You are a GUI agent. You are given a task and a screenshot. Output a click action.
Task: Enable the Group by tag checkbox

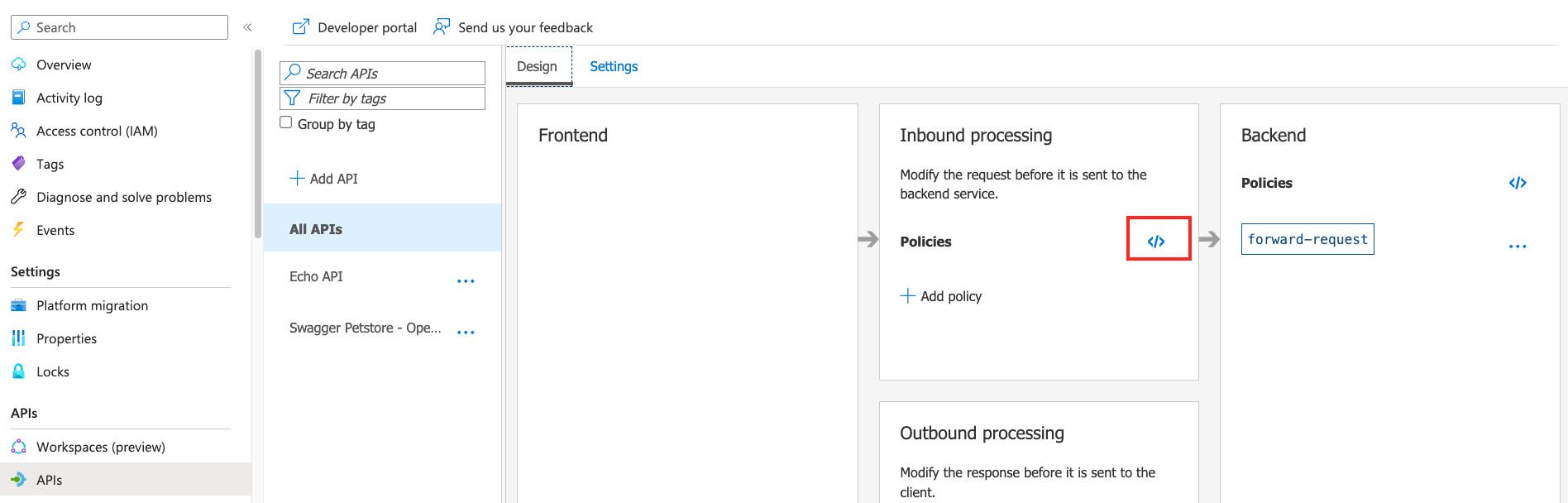coord(286,122)
